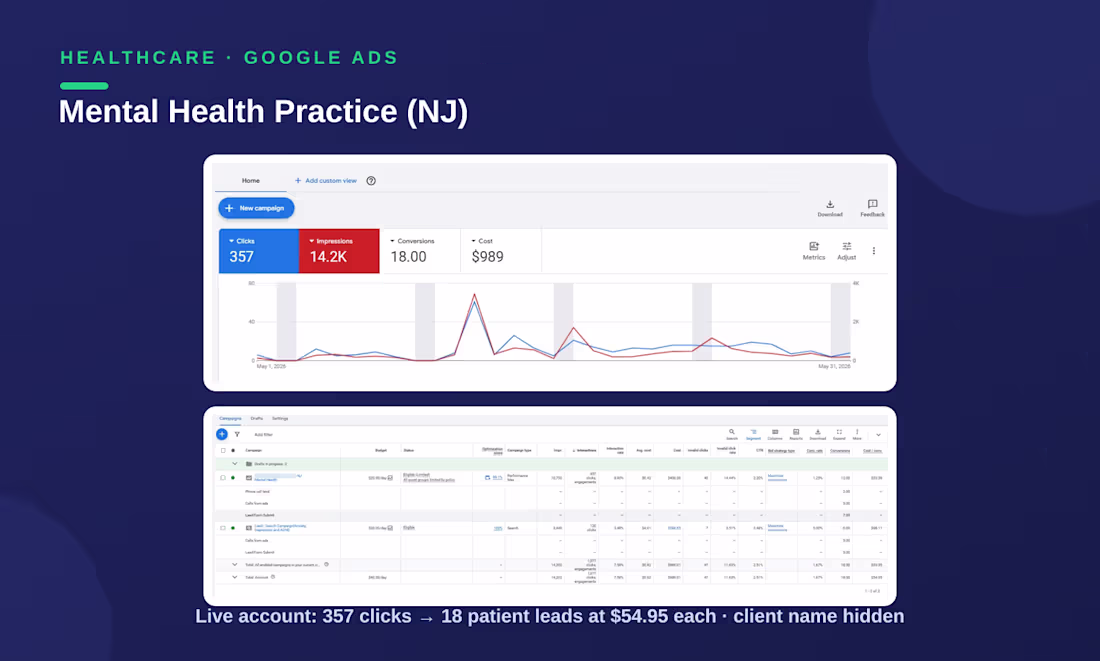The image size is (1100, 661).
Task: Switch to the Campaigns tab
Action: pos(230,418)
